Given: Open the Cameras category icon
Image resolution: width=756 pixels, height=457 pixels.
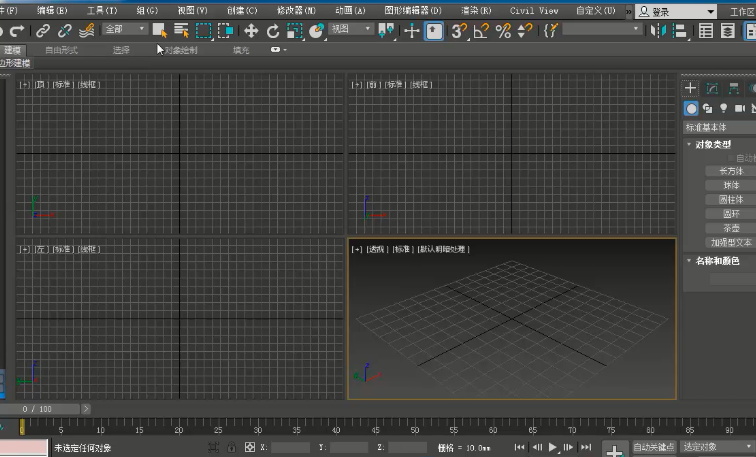Looking at the screenshot, I should pos(740,108).
